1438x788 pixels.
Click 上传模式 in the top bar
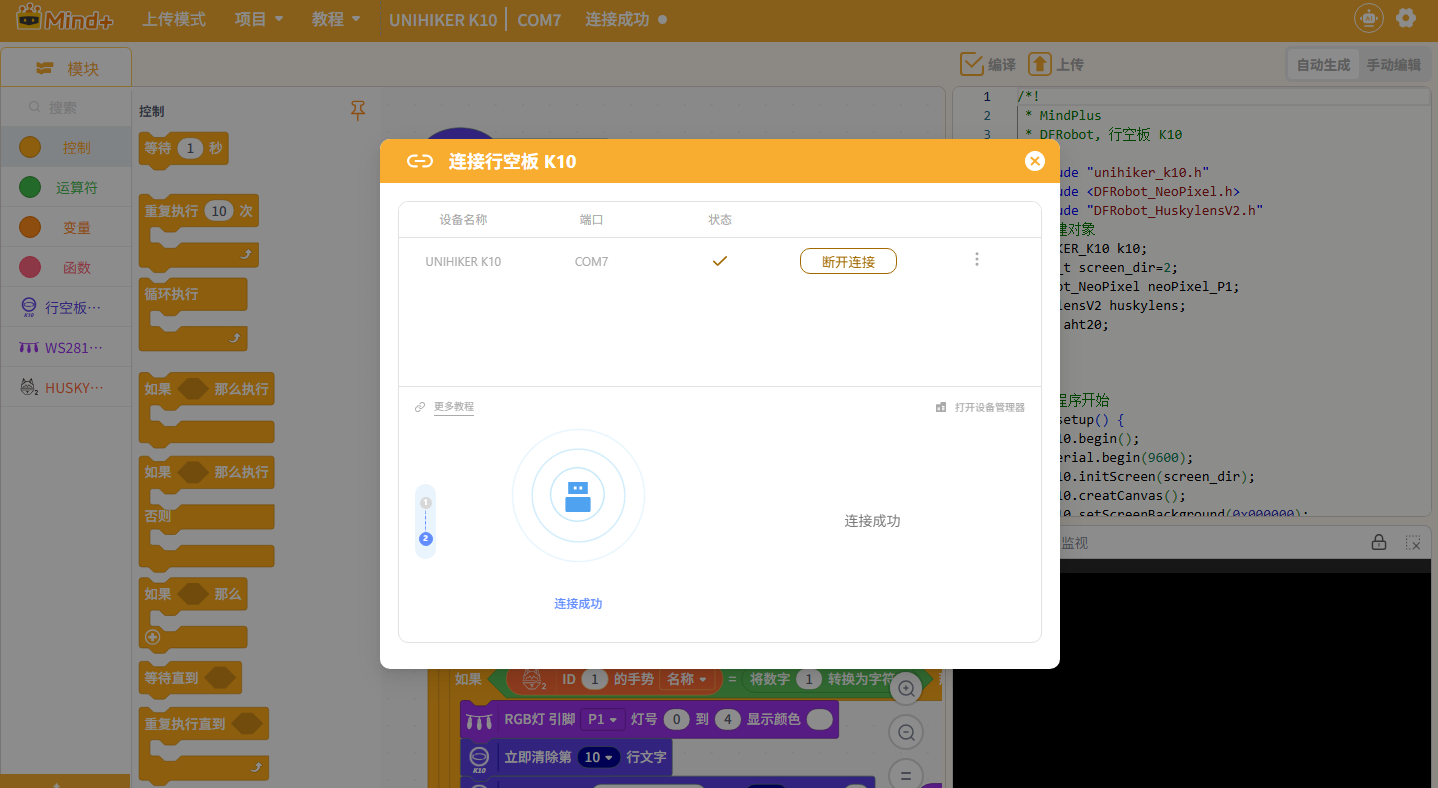173,19
